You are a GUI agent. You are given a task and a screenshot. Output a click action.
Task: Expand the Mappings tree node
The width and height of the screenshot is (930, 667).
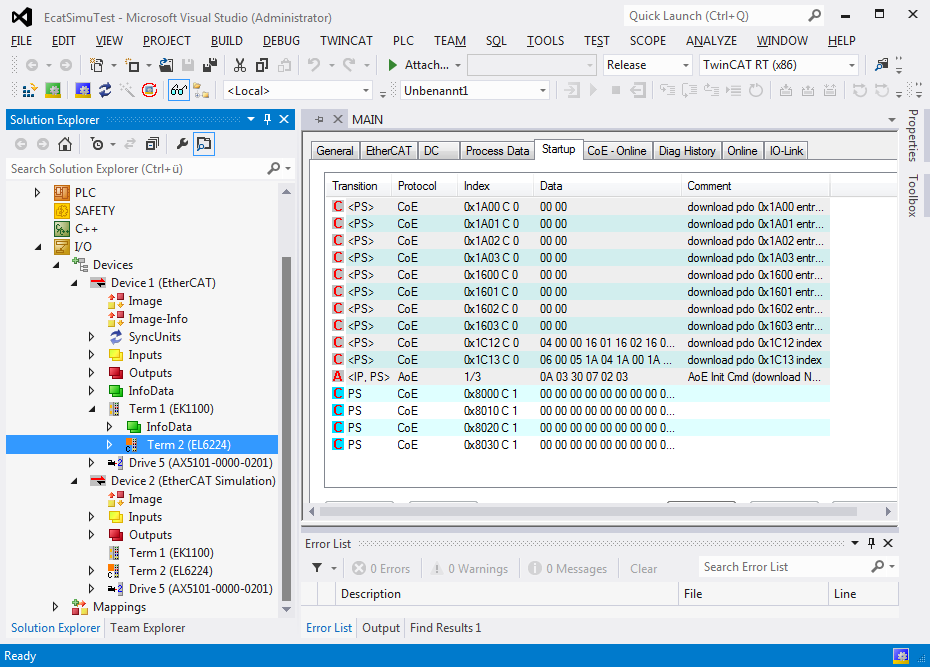coord(55,607)
